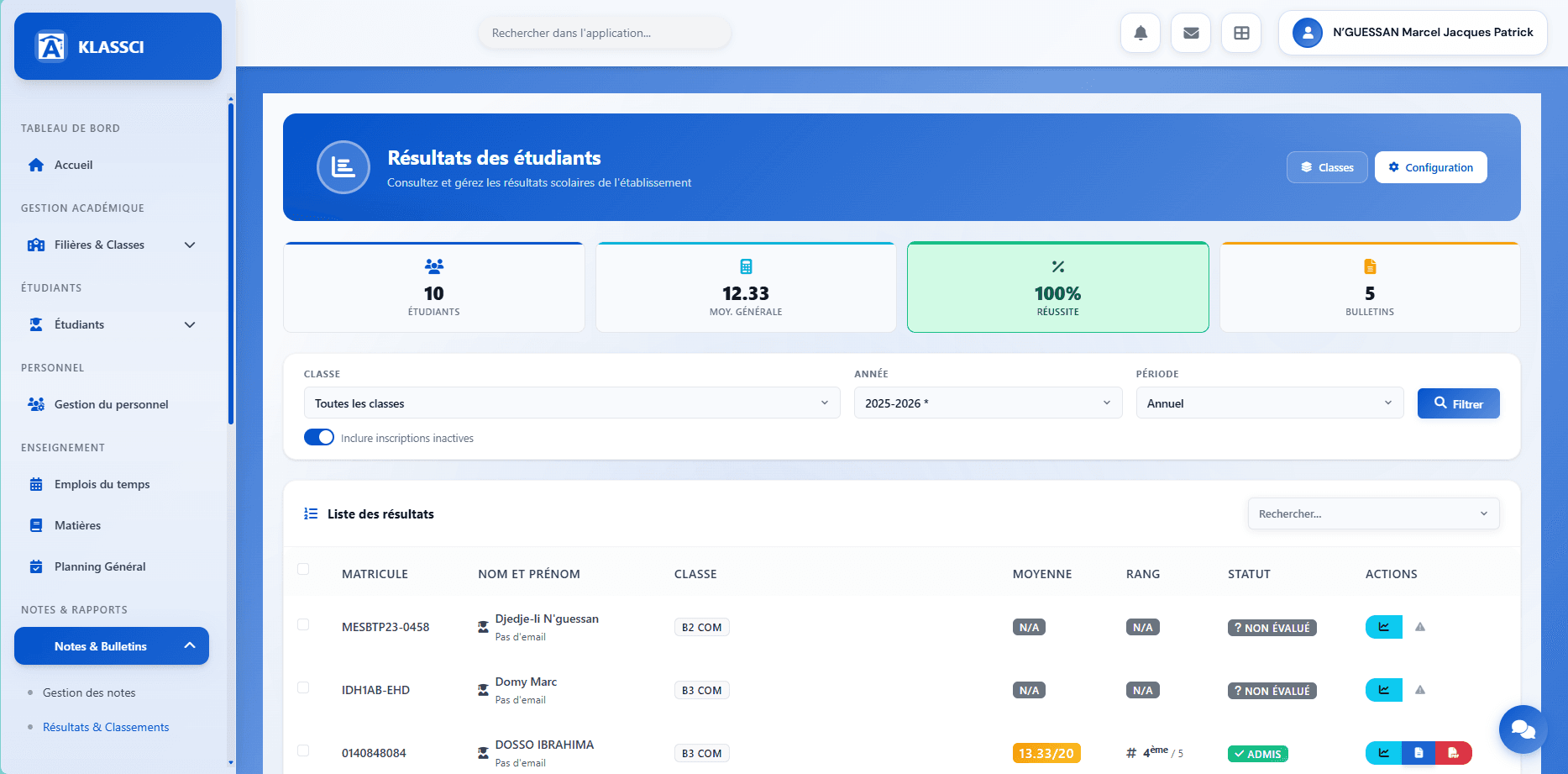
Task: Open the Configuration button
Action: coord(1430,167)
